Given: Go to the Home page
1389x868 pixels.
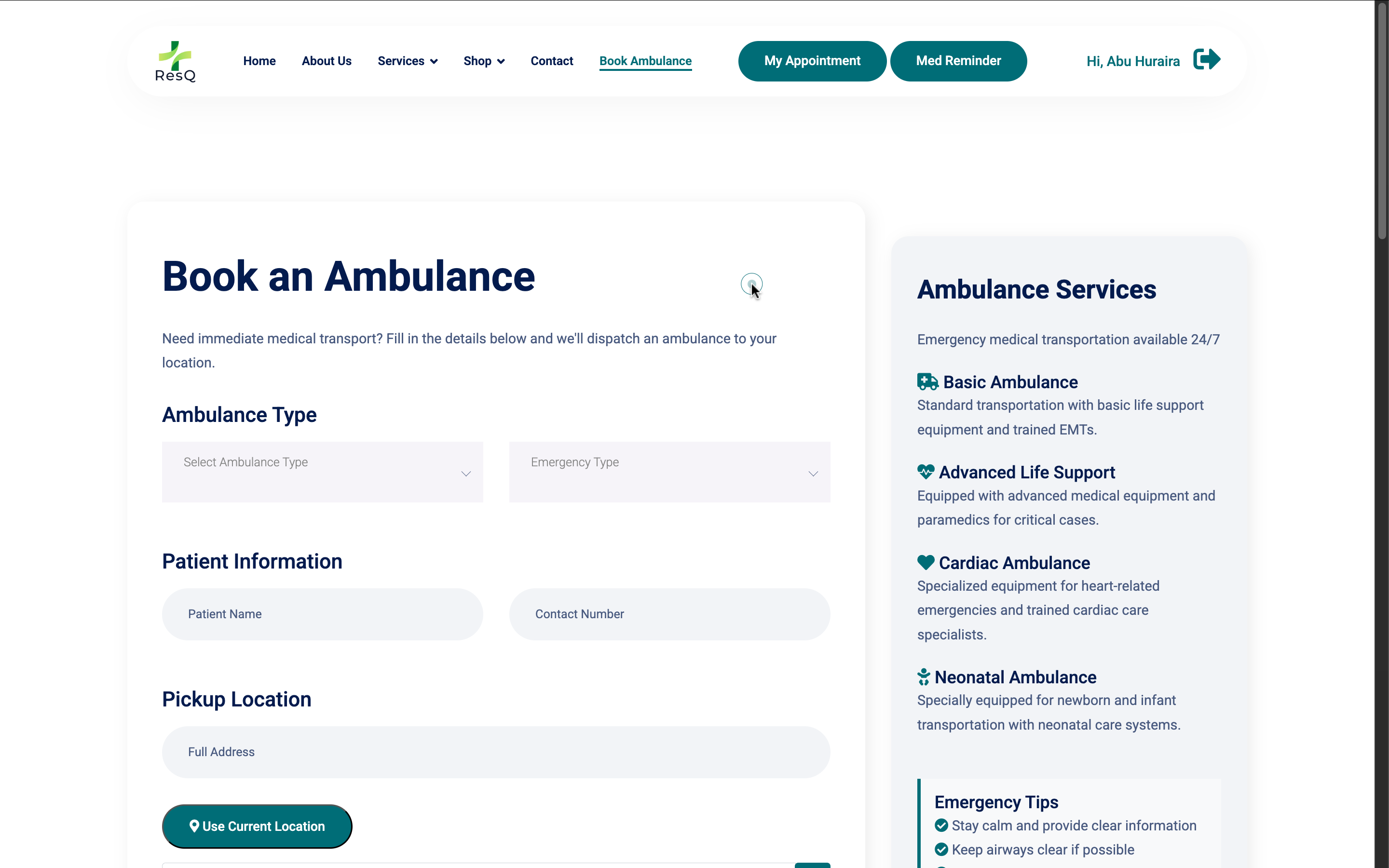Looking at the screenshot, I should [259, 61].
